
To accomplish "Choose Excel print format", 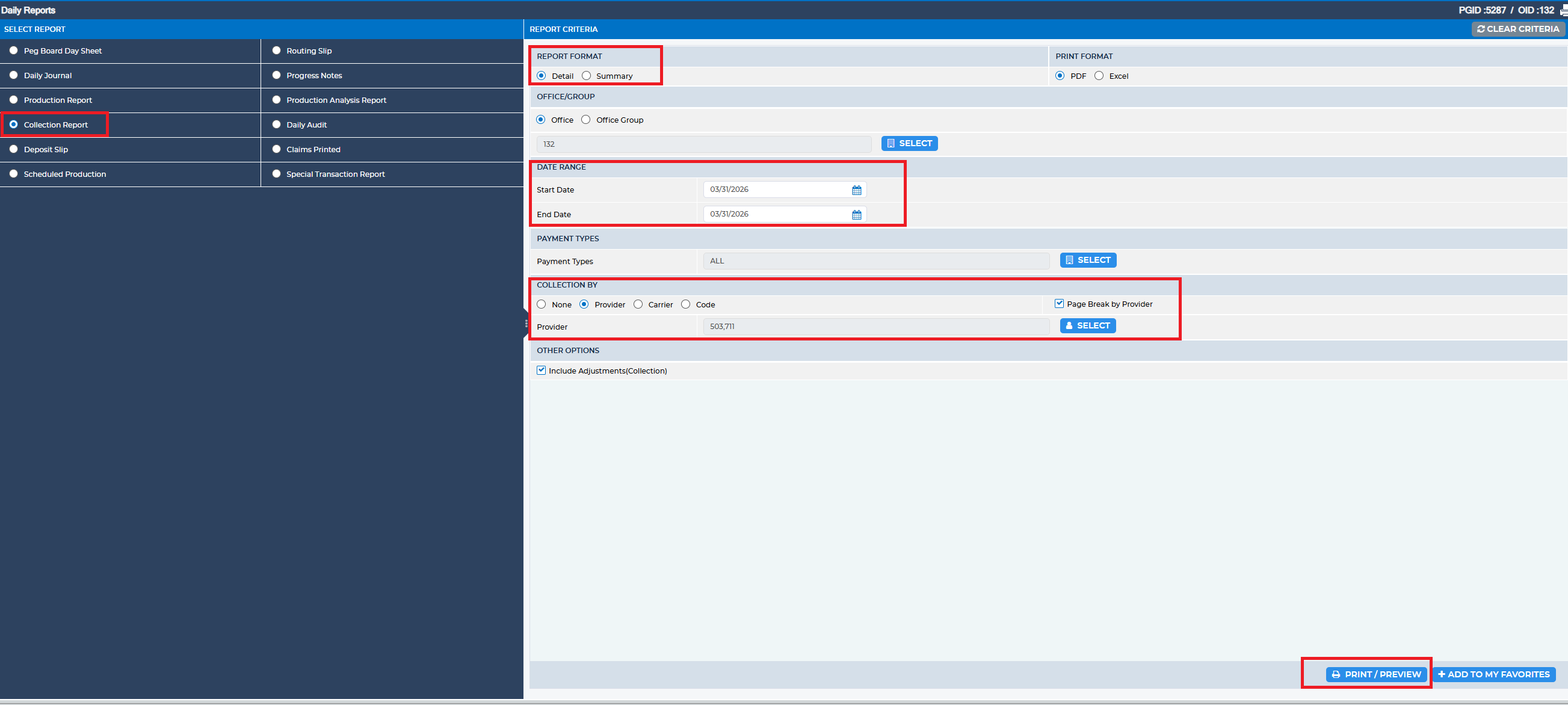I will click(1099, 76).
